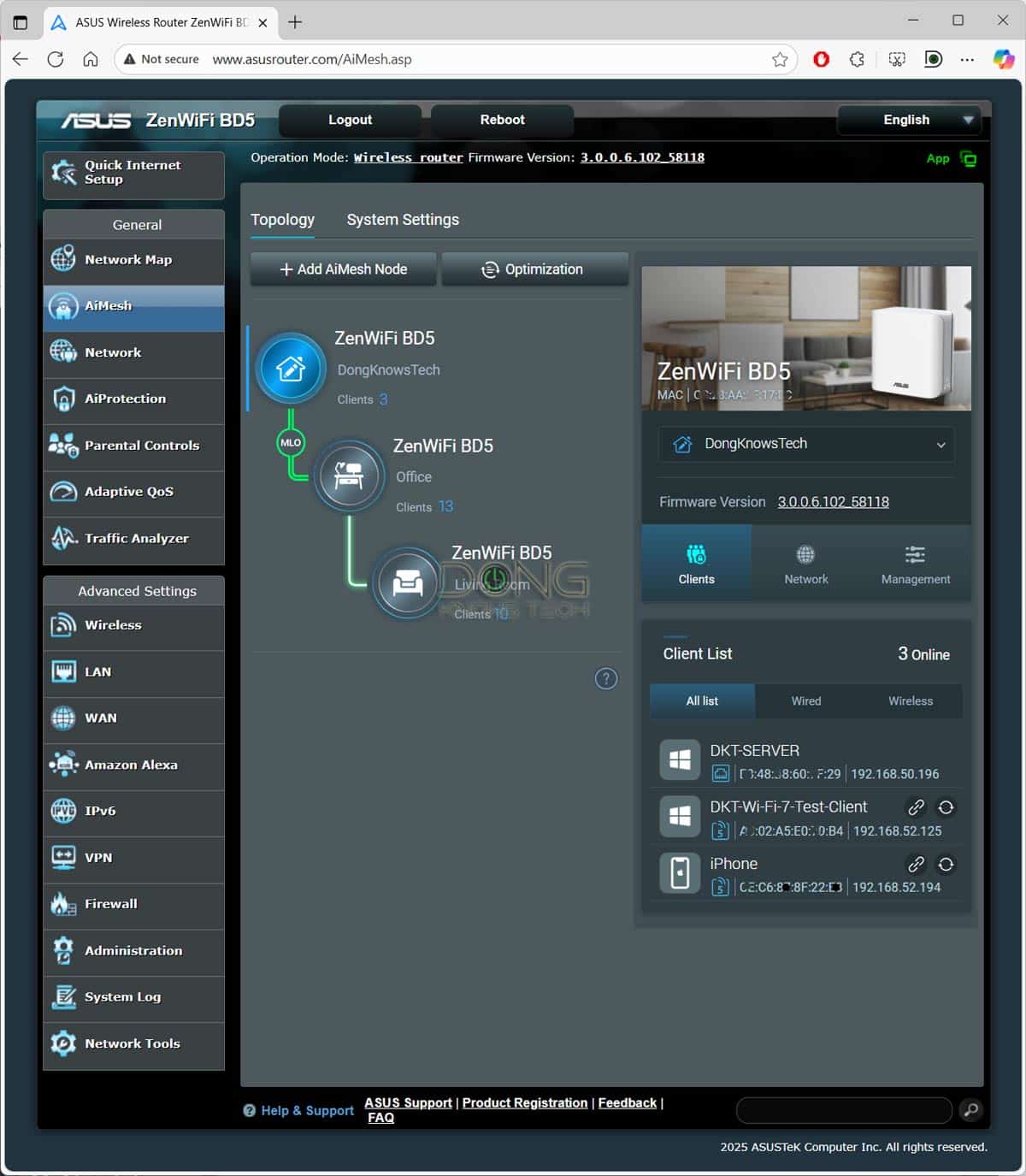Open the Product Registration link
Image resolution: width=1026 pixels, height=1176 pixels.
pos(525,1103)
